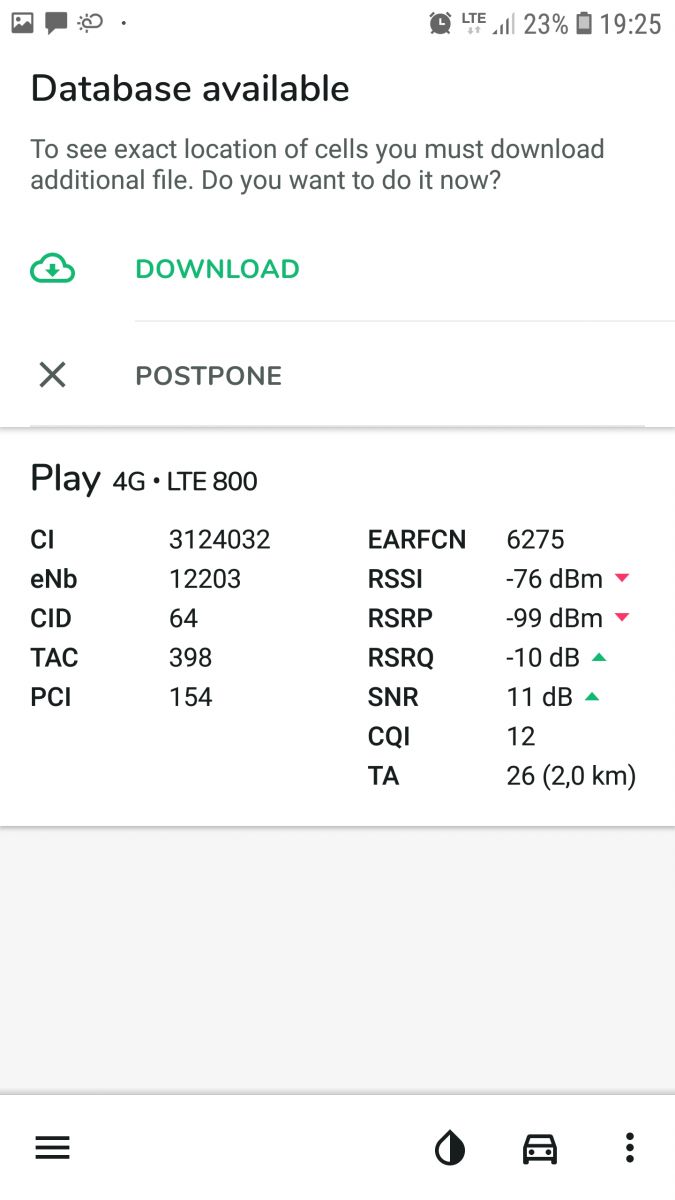Open the three-dot overflow menu

click(629, 1148)
